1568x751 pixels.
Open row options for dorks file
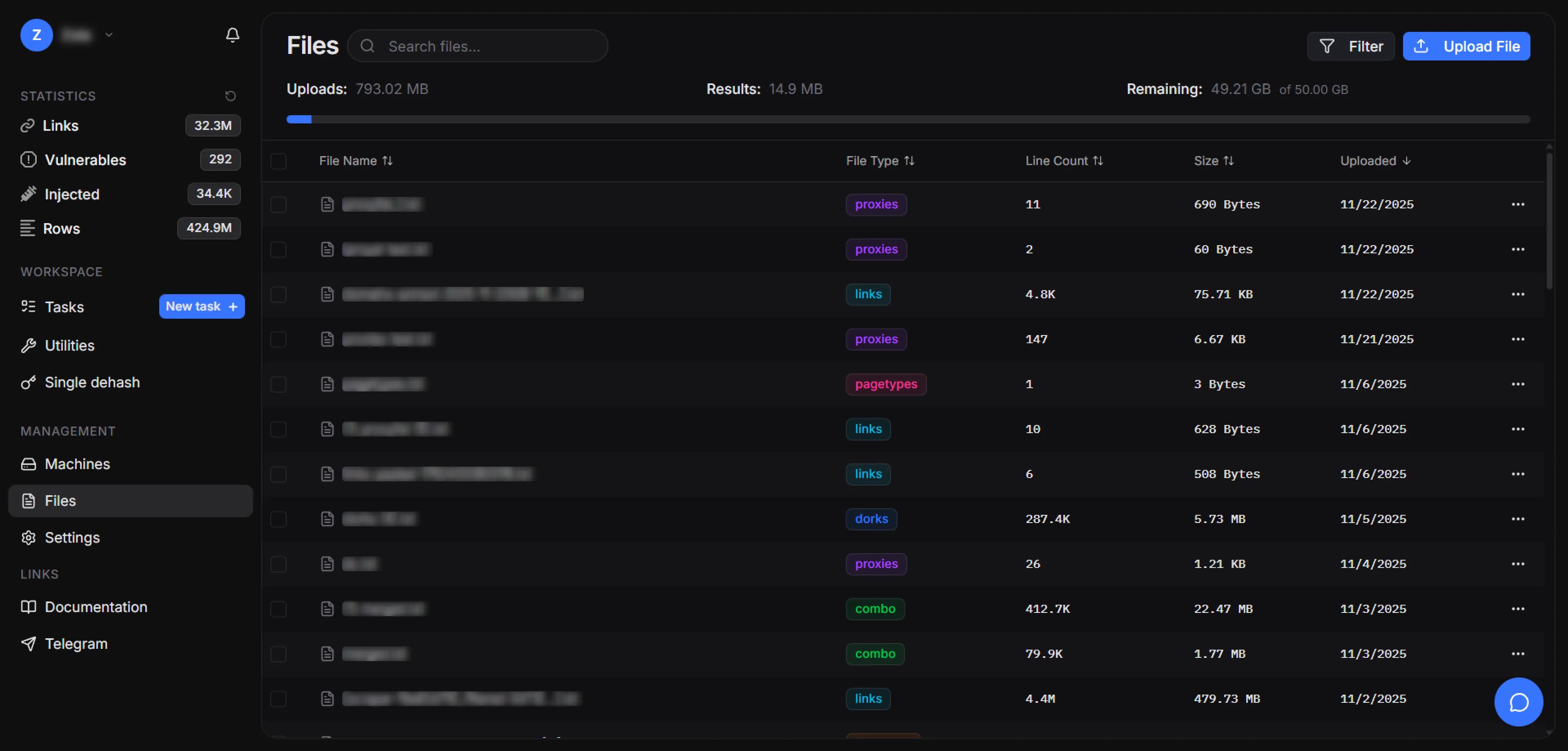(x=1517, y=519)
